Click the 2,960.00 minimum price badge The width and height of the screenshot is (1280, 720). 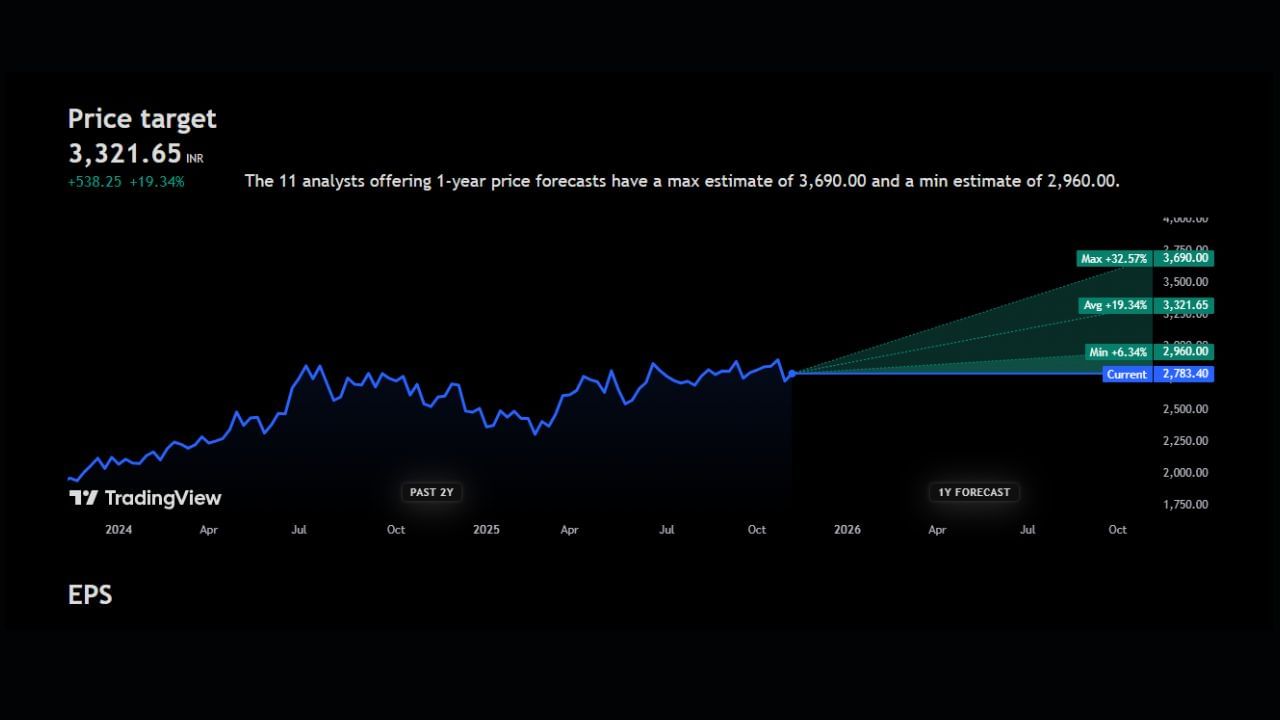coord(1185,351)
